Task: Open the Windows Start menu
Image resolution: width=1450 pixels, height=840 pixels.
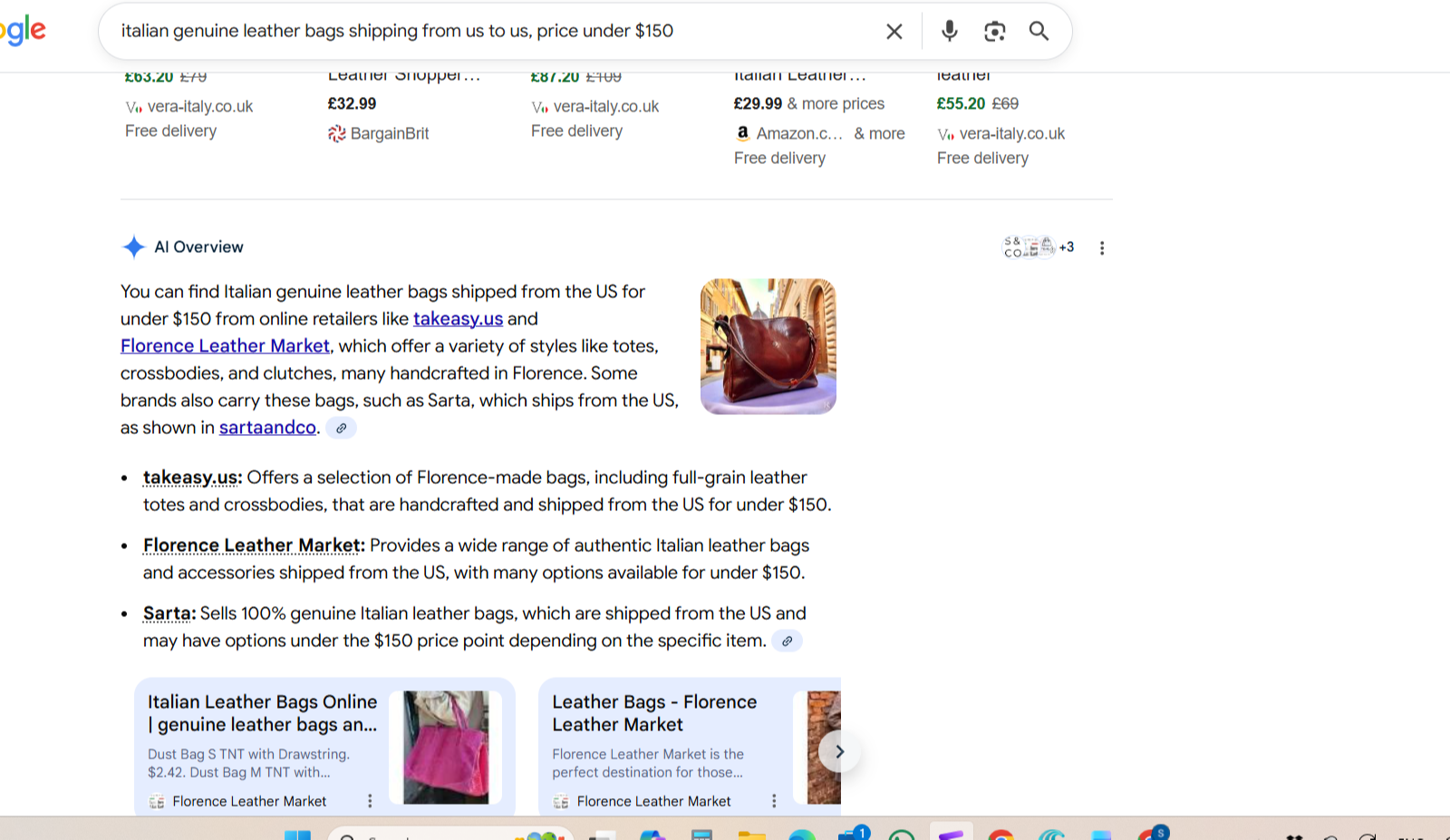Action: click(297, 835)
